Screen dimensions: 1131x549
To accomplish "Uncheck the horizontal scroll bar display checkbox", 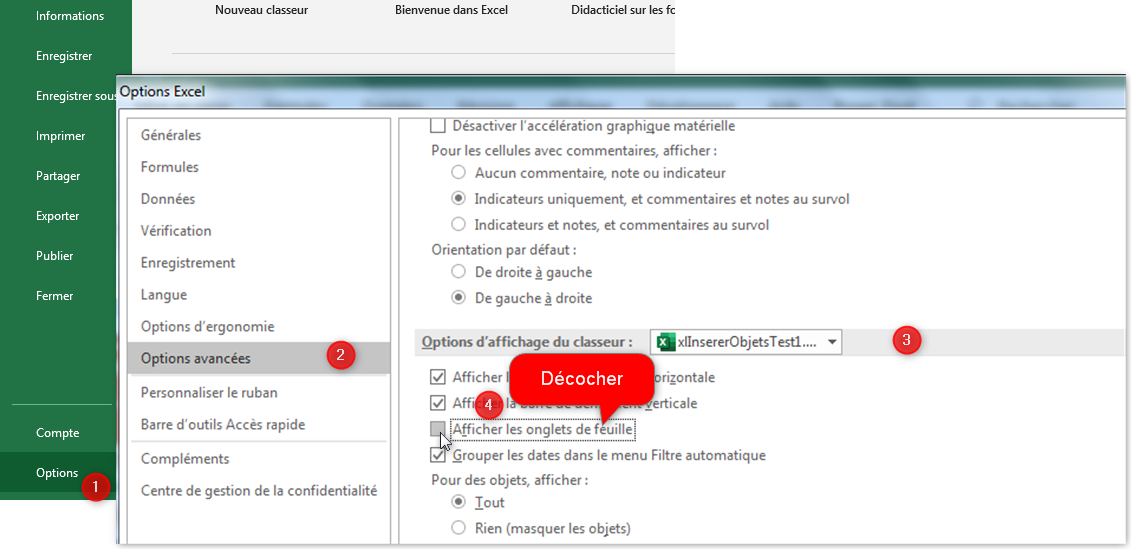I will point(438,377).
